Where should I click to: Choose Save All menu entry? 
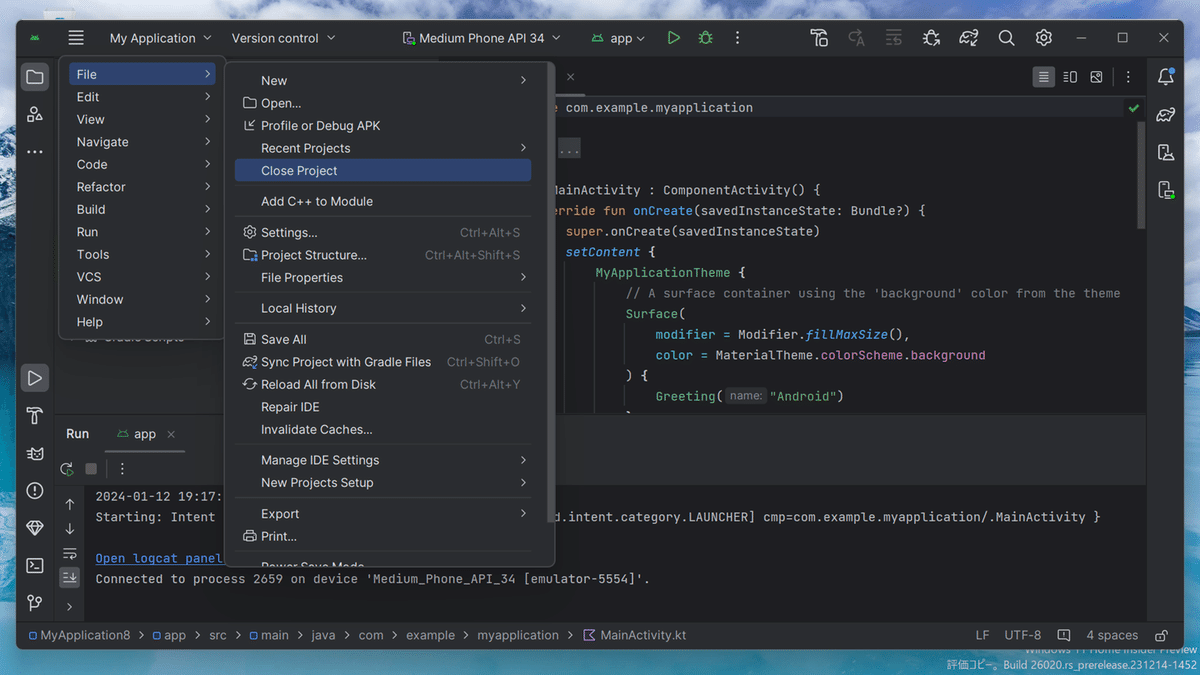(383, 340)
